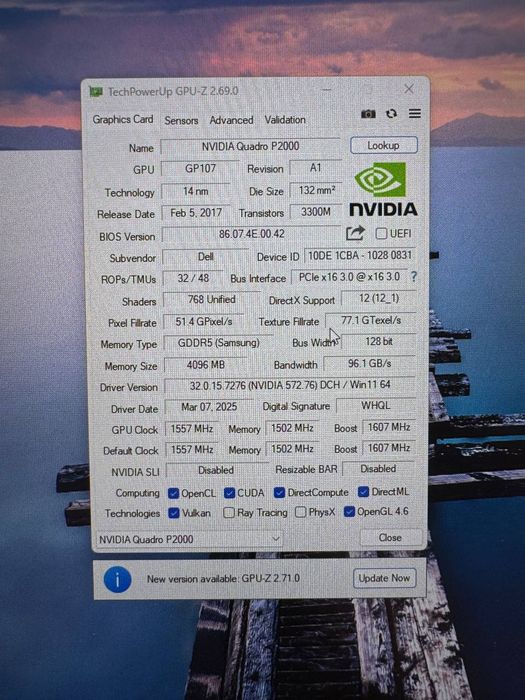Toggle the PhysX checkbox
Screen dimensions: 525x700
tap(301, 512)
